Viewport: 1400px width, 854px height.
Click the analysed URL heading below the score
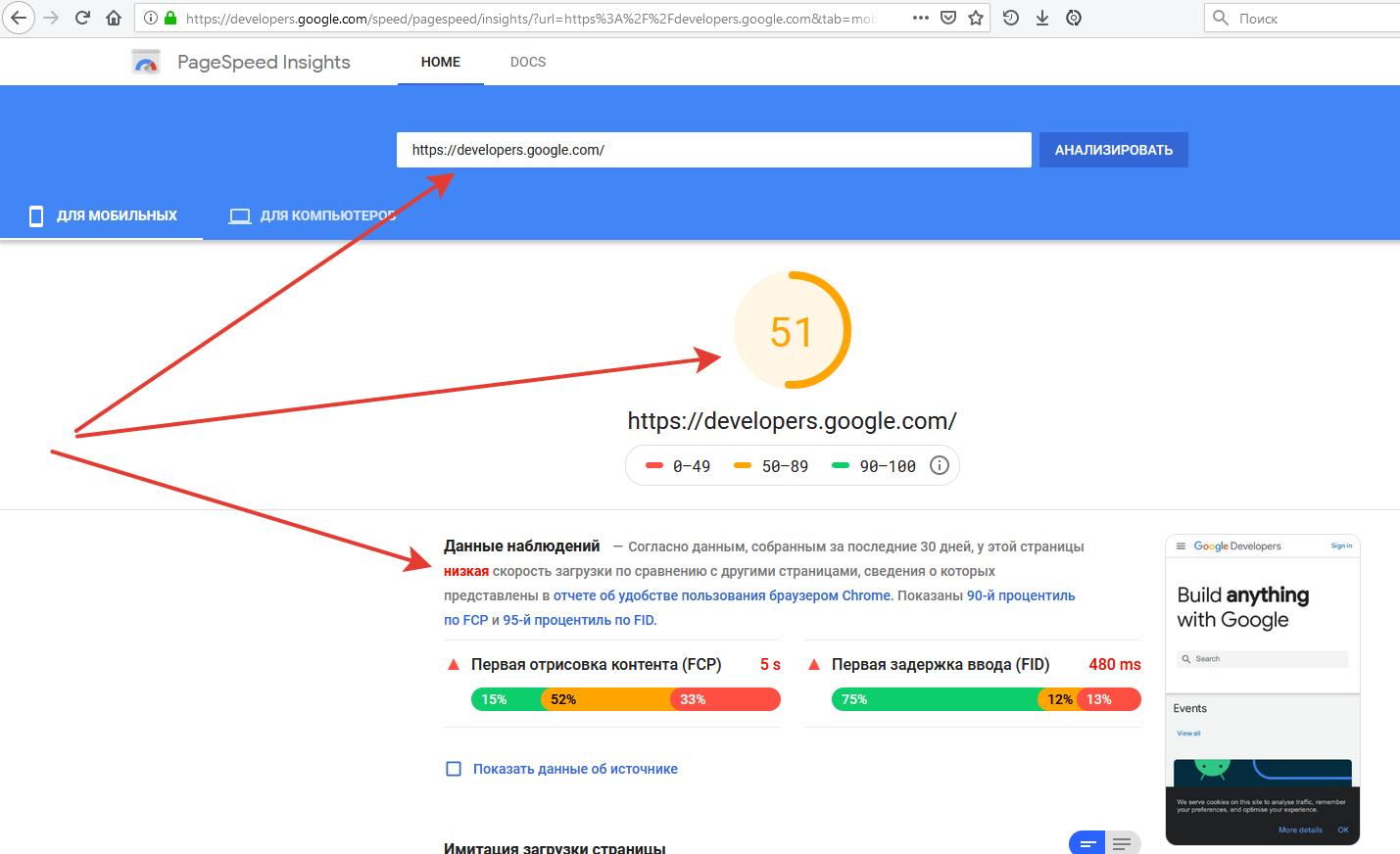pos(792,421)
